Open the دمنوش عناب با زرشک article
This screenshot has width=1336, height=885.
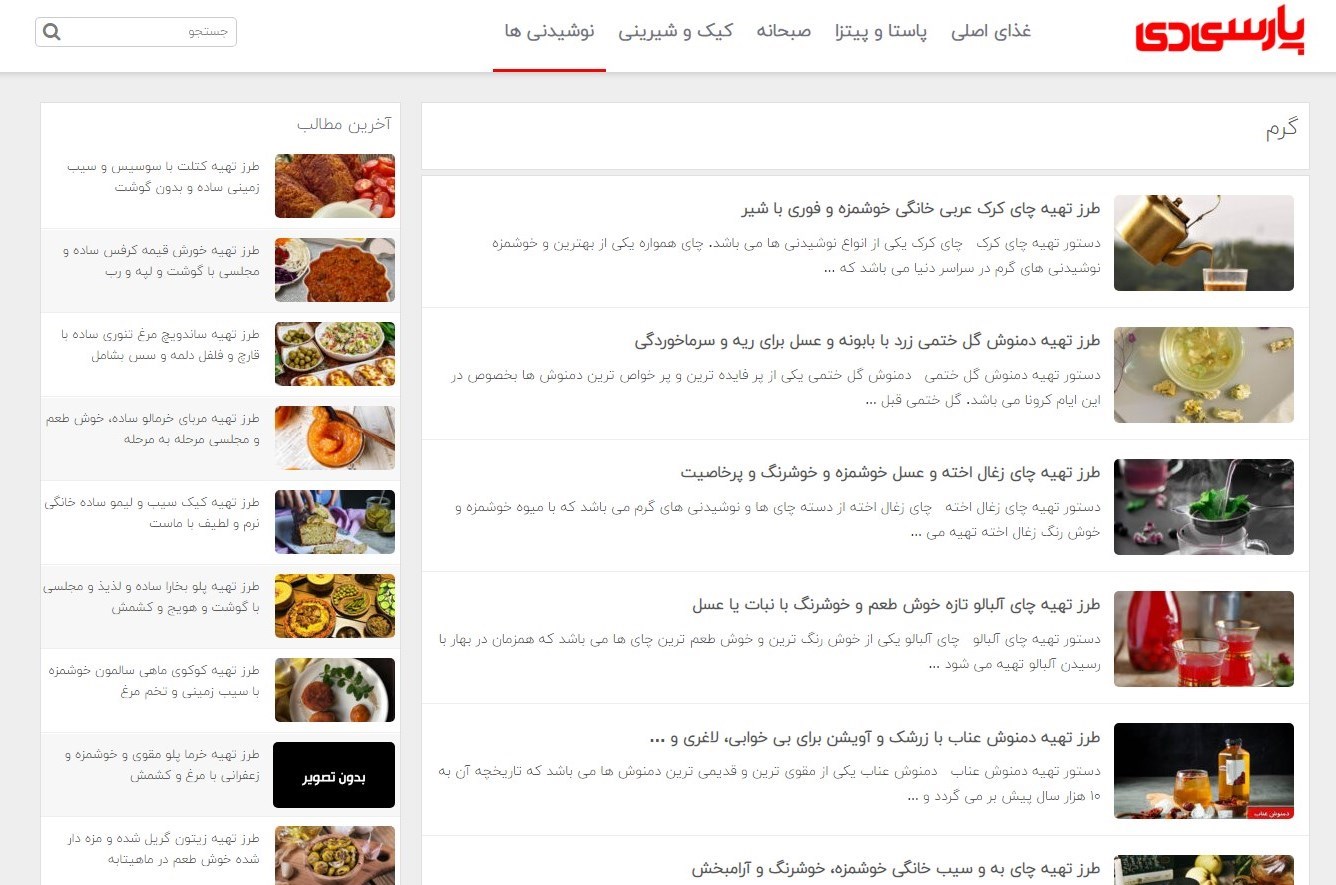(875, 737)
